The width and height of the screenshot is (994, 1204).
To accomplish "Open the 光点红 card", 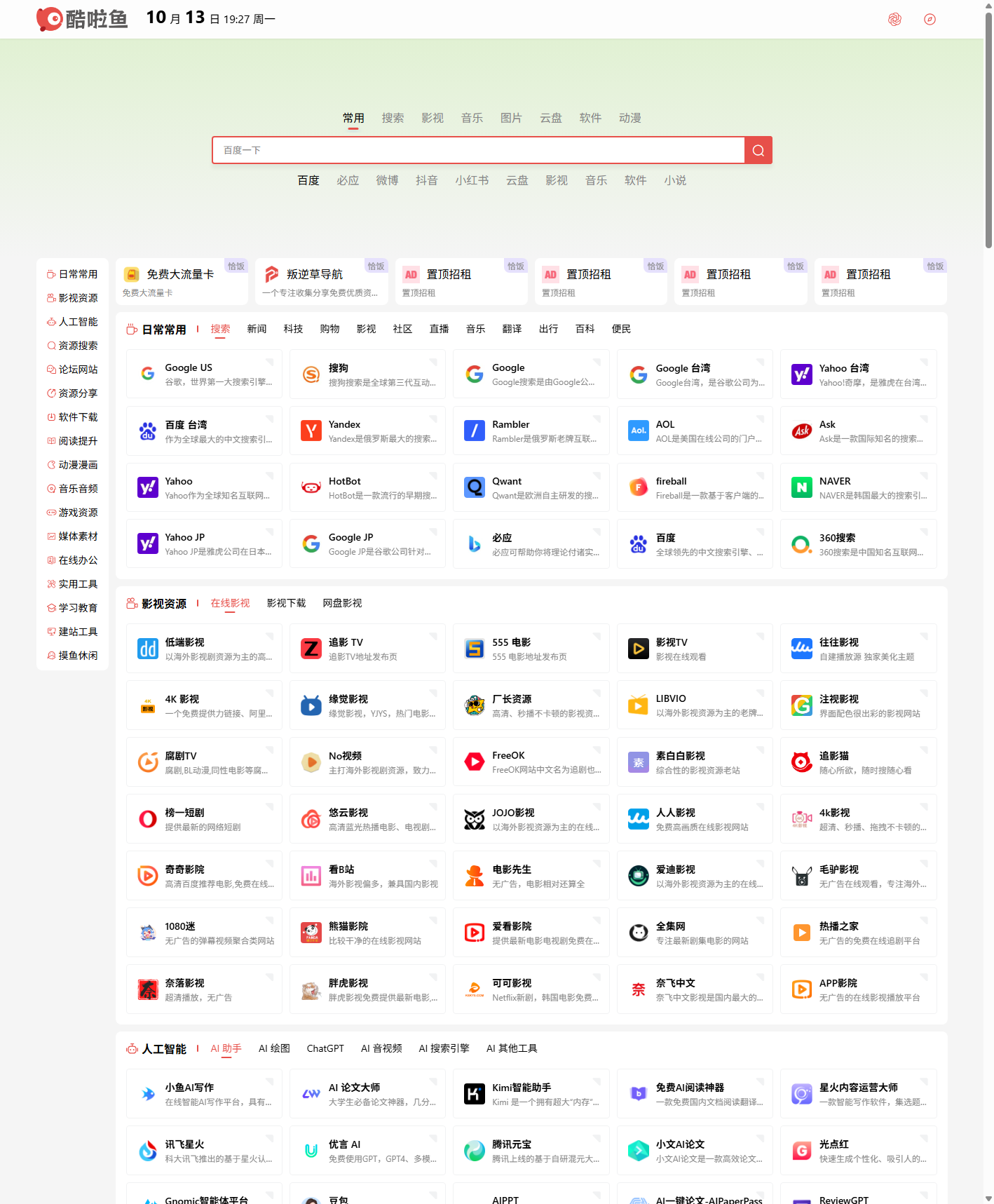I will [858, 1151].
